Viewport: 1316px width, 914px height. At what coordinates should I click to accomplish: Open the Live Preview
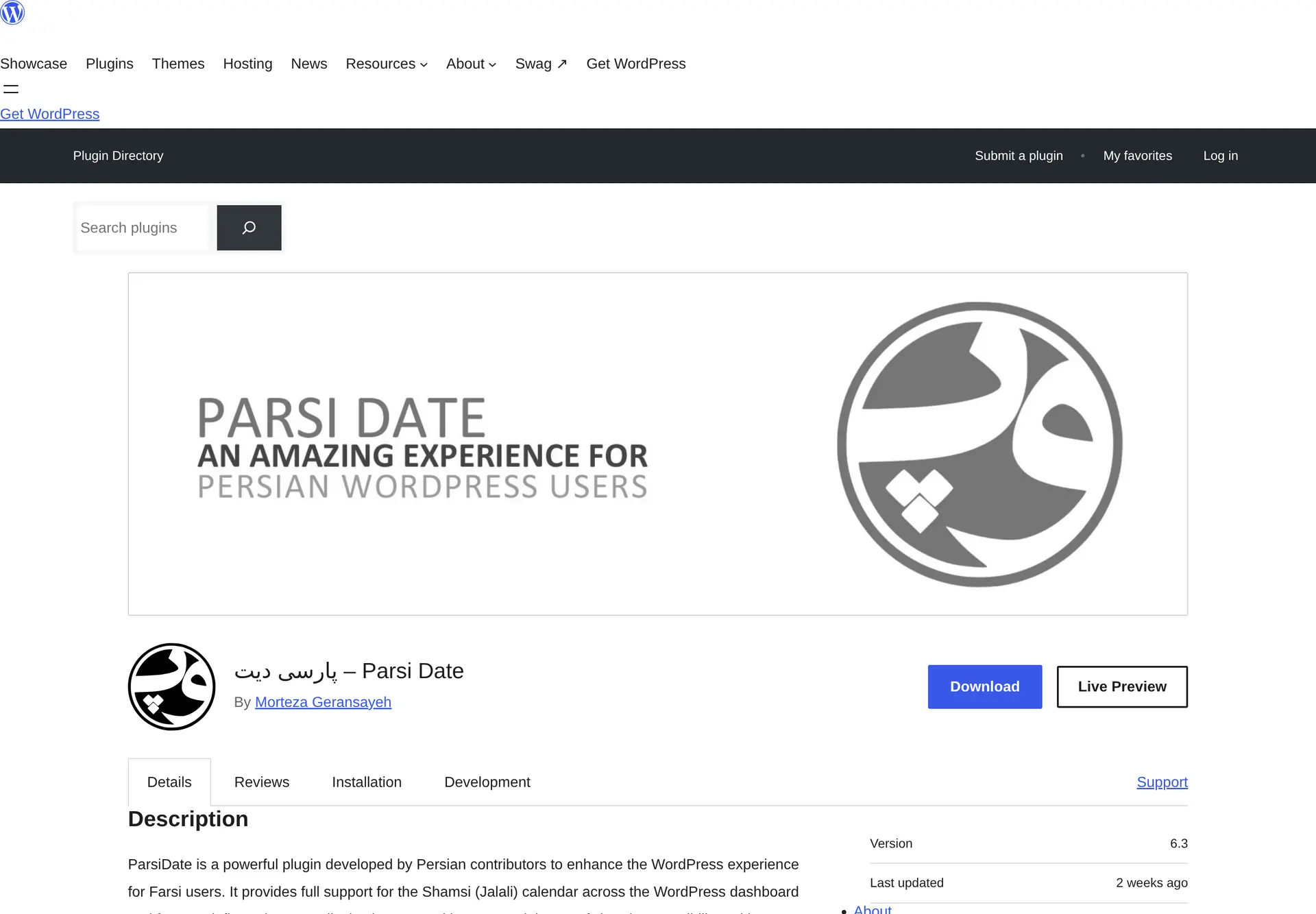(x=1122, y=686)
